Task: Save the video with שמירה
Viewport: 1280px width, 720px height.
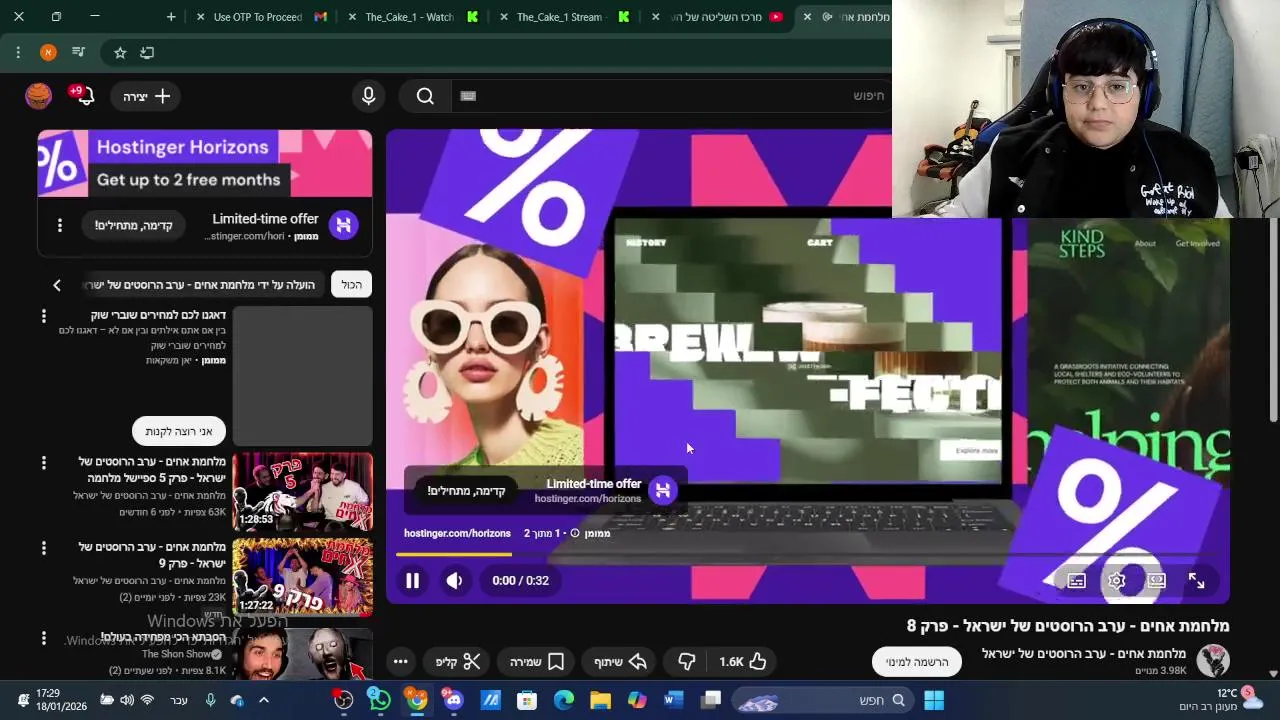Action: (x=537, y=661)
